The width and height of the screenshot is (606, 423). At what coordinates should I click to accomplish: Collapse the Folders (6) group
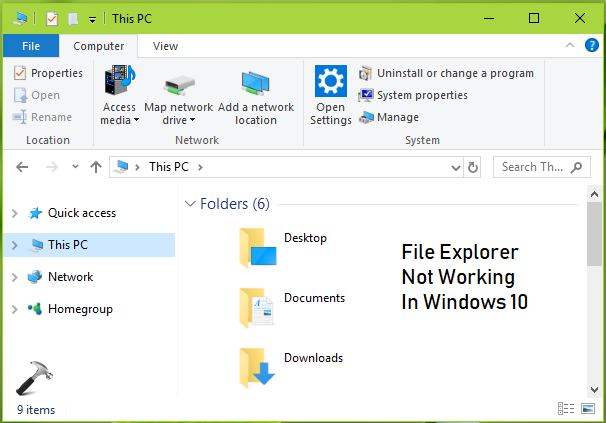click(190, 203)
